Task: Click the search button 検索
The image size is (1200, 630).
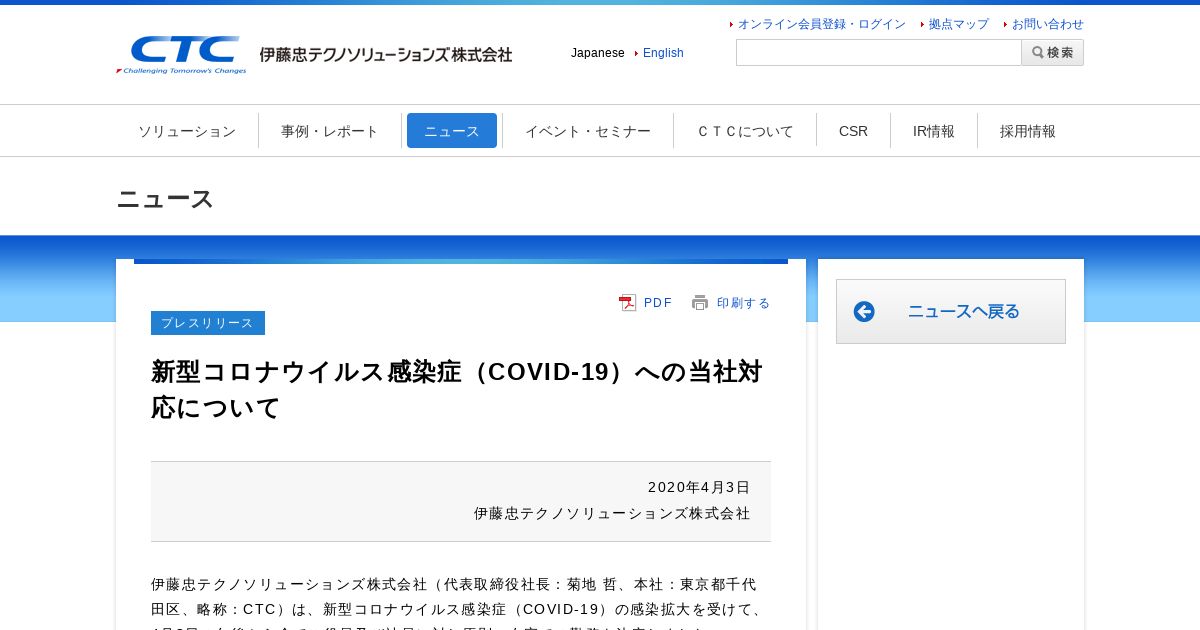Action: (1052, 53)
